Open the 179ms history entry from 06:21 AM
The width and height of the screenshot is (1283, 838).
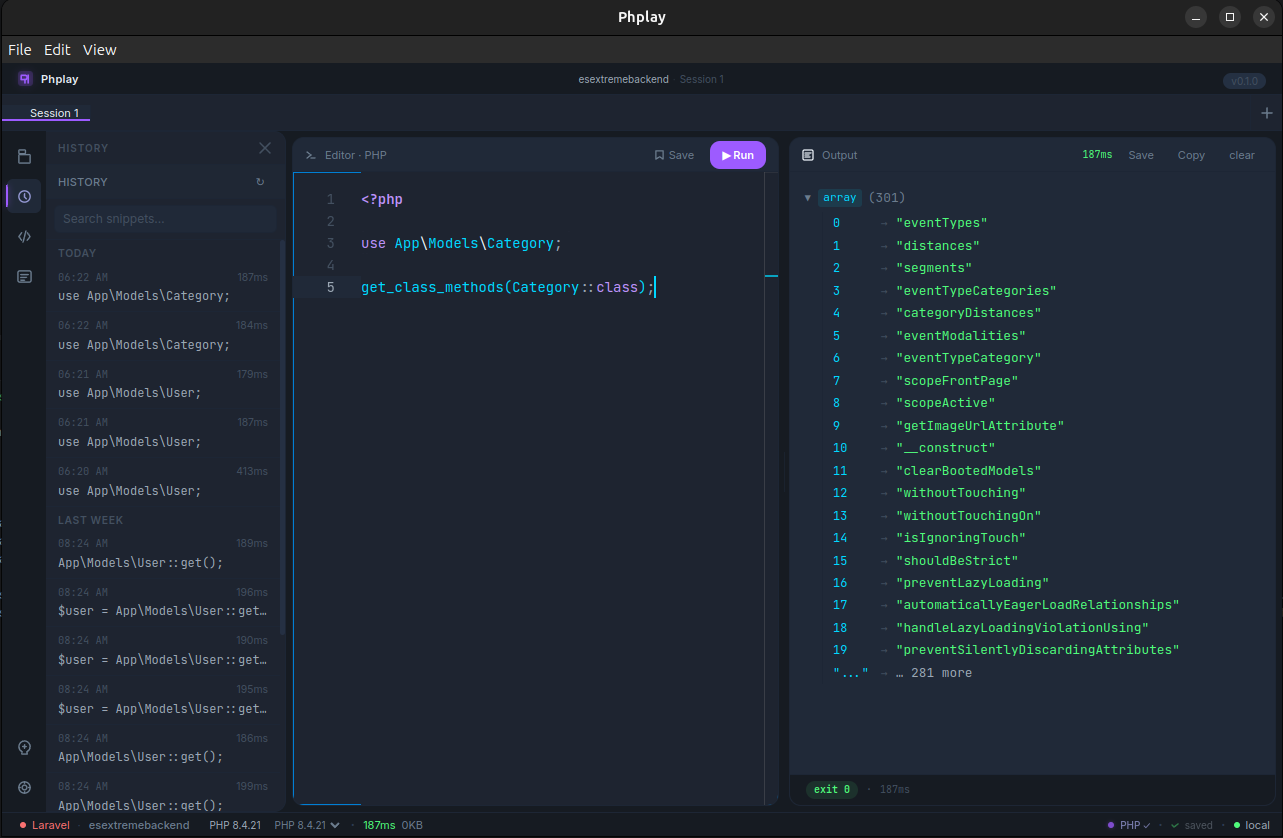163,384
